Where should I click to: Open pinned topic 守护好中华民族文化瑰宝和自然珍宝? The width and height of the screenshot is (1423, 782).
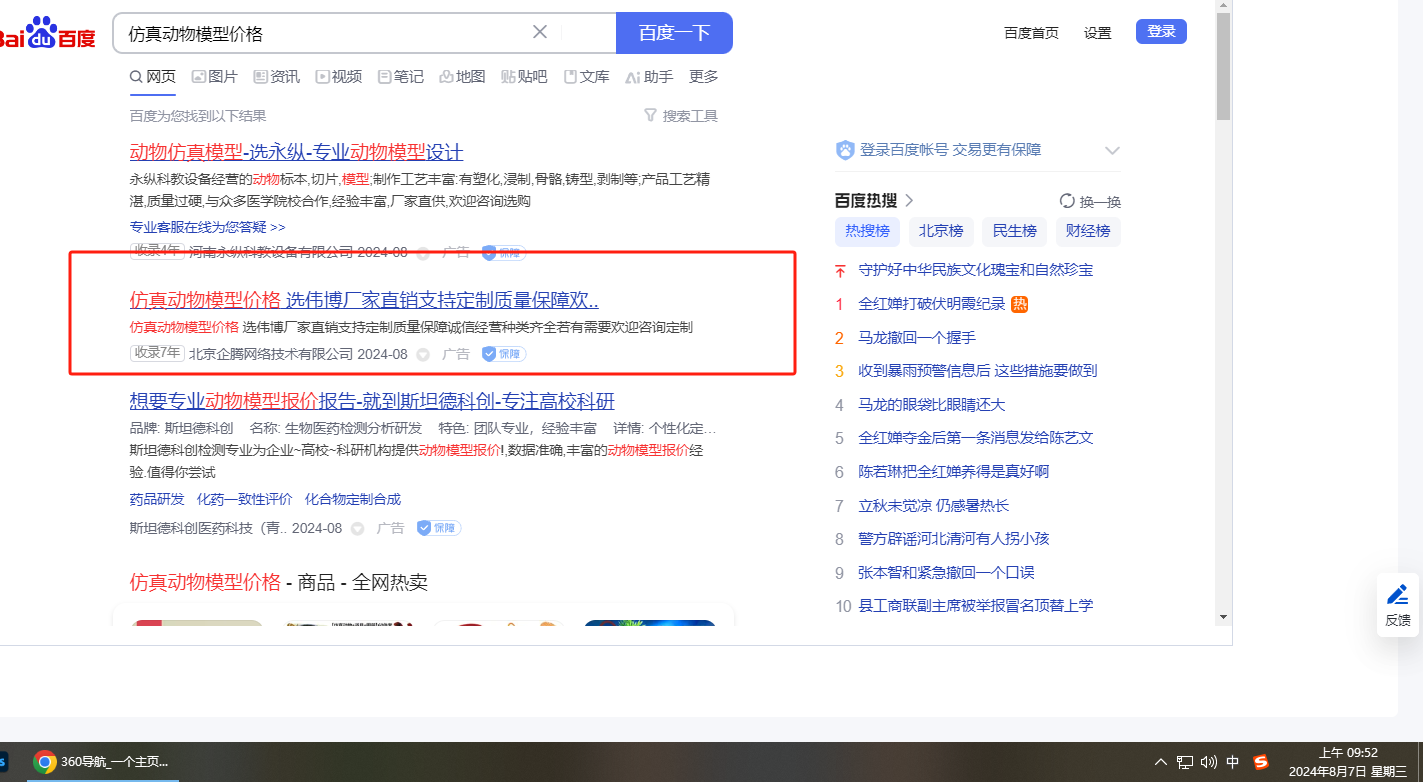click(x=976, y=270)
